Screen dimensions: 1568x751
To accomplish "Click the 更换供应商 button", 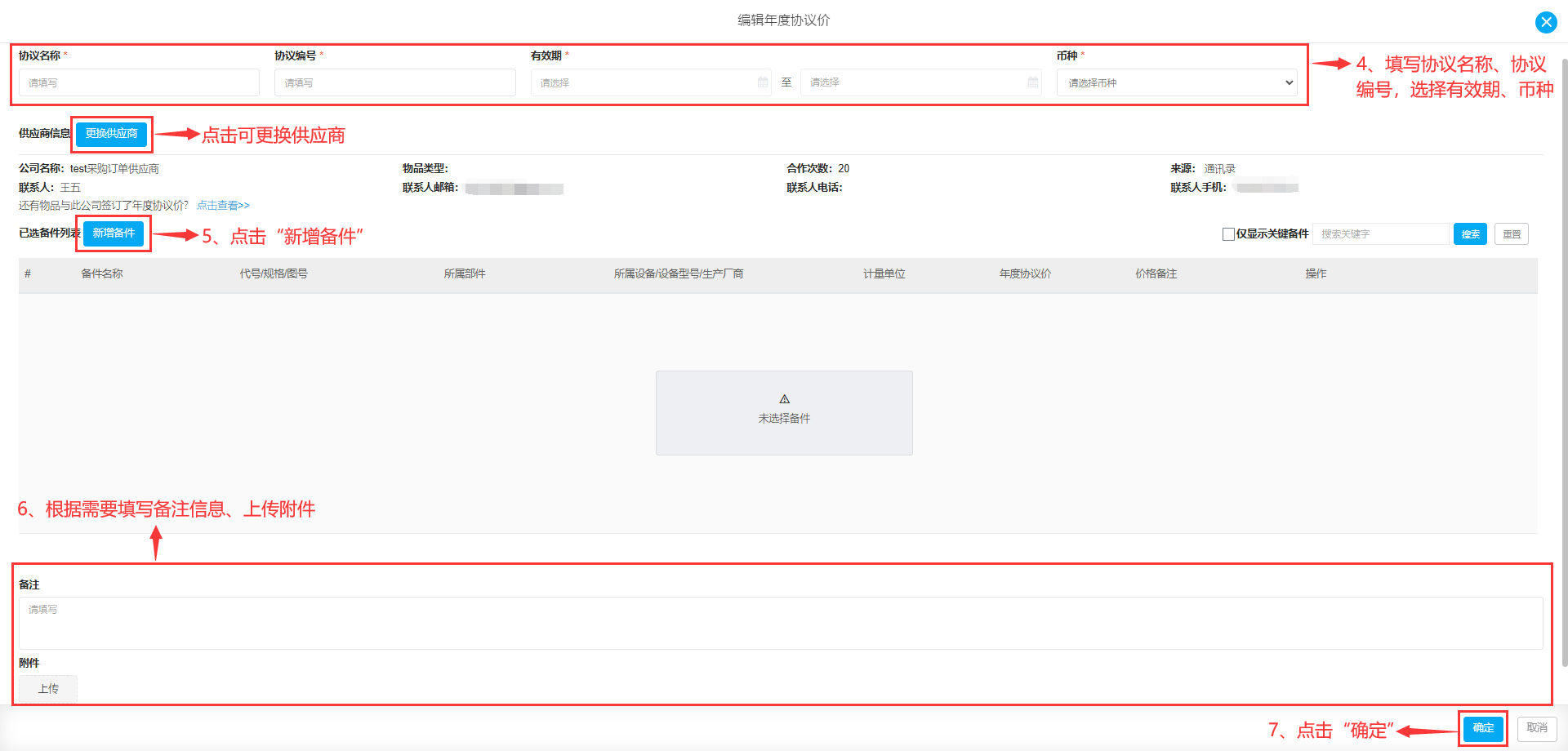I will tap(112, 134).
